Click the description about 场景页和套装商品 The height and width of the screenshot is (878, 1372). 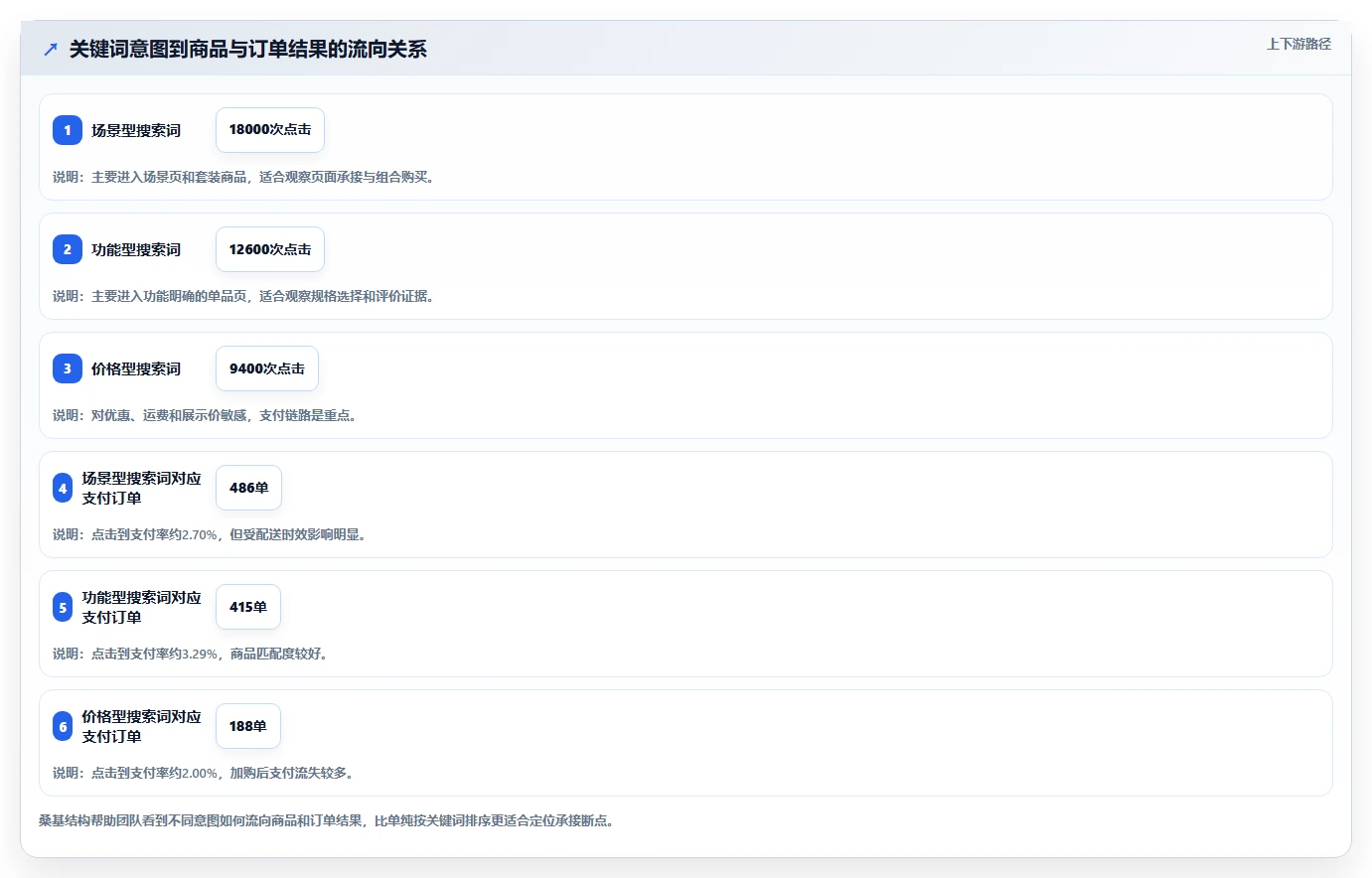(244, 177)
